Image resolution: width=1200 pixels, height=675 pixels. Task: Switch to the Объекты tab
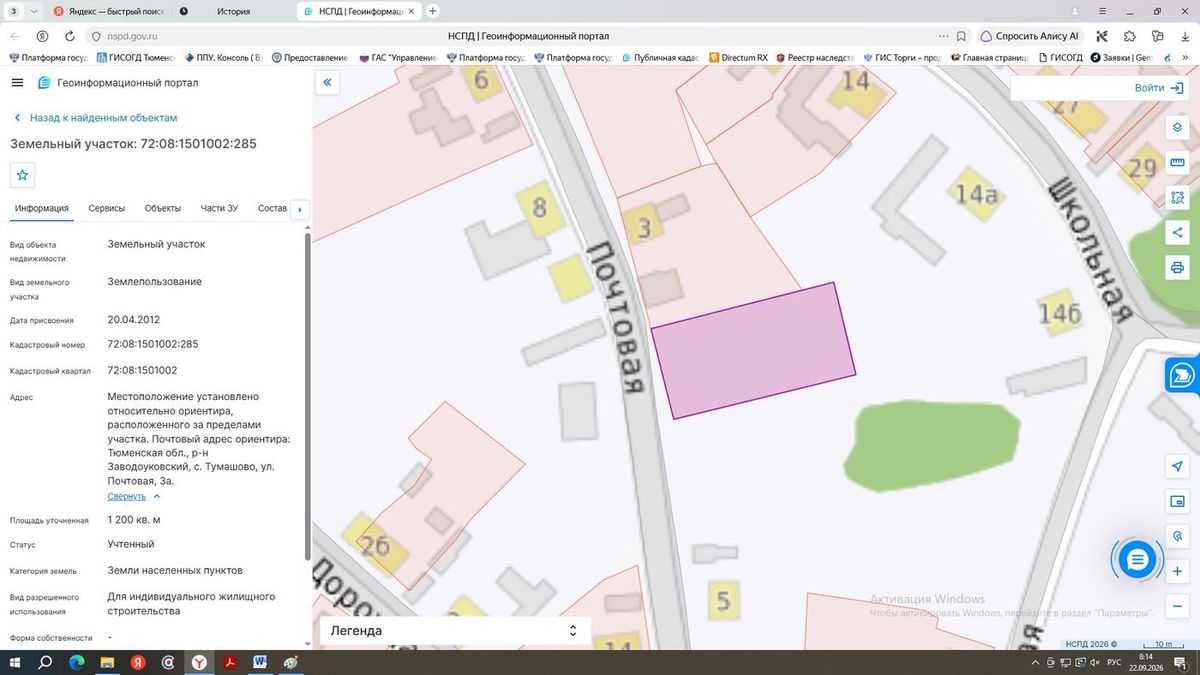click(x=163, y=208)
